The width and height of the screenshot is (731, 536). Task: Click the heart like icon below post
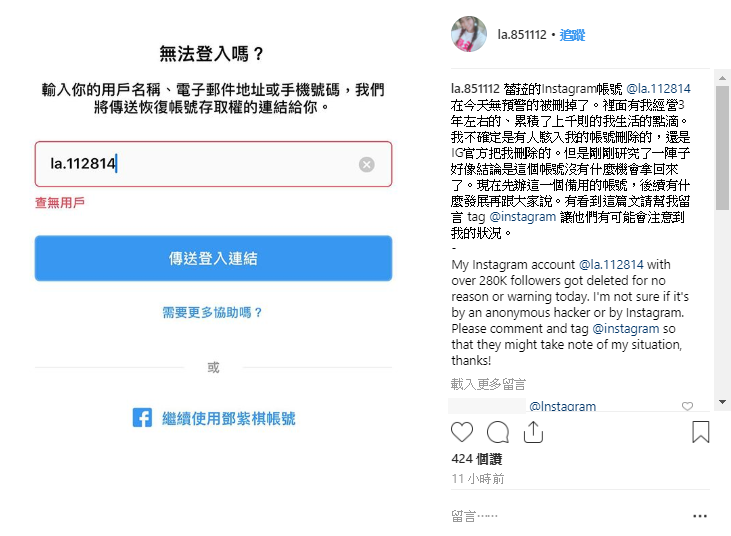[462, 432]
